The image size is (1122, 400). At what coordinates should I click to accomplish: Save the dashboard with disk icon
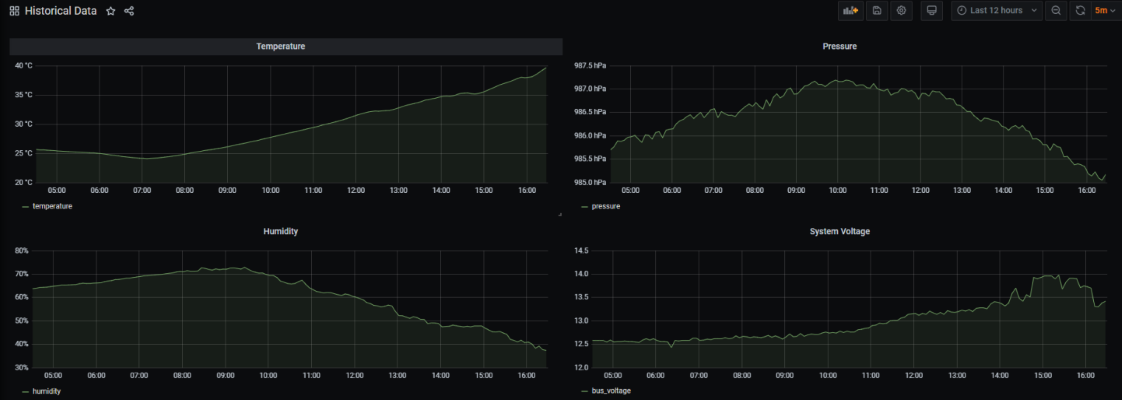coord(876,11)
